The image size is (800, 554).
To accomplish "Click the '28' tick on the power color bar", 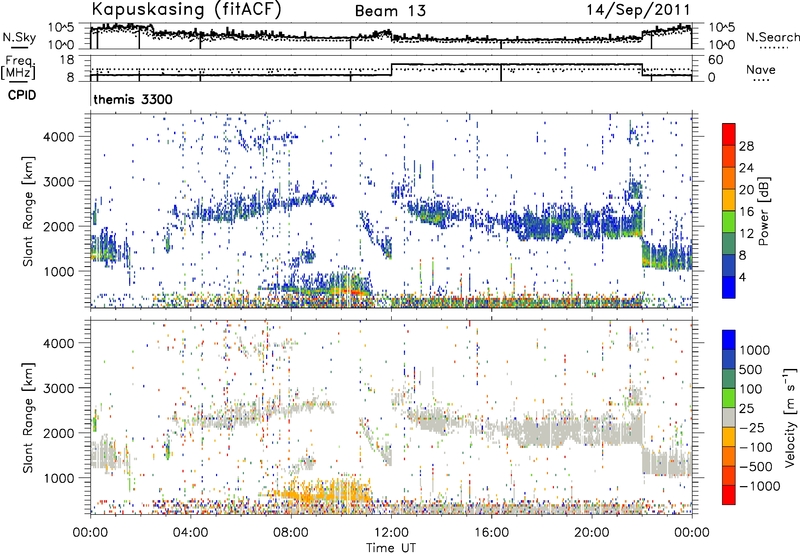I will click(x=746, y=146).
